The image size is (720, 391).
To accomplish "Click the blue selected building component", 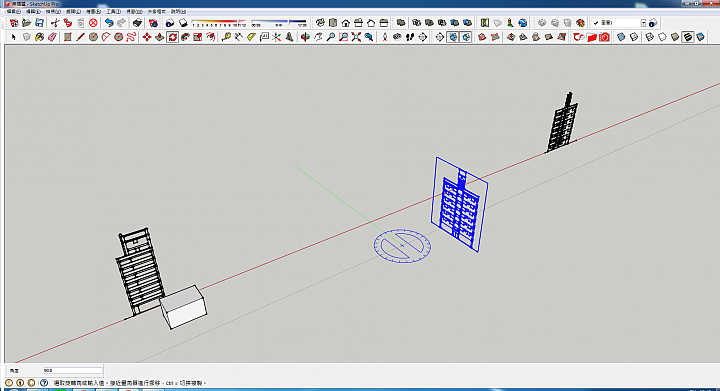I will click(459, 205).
